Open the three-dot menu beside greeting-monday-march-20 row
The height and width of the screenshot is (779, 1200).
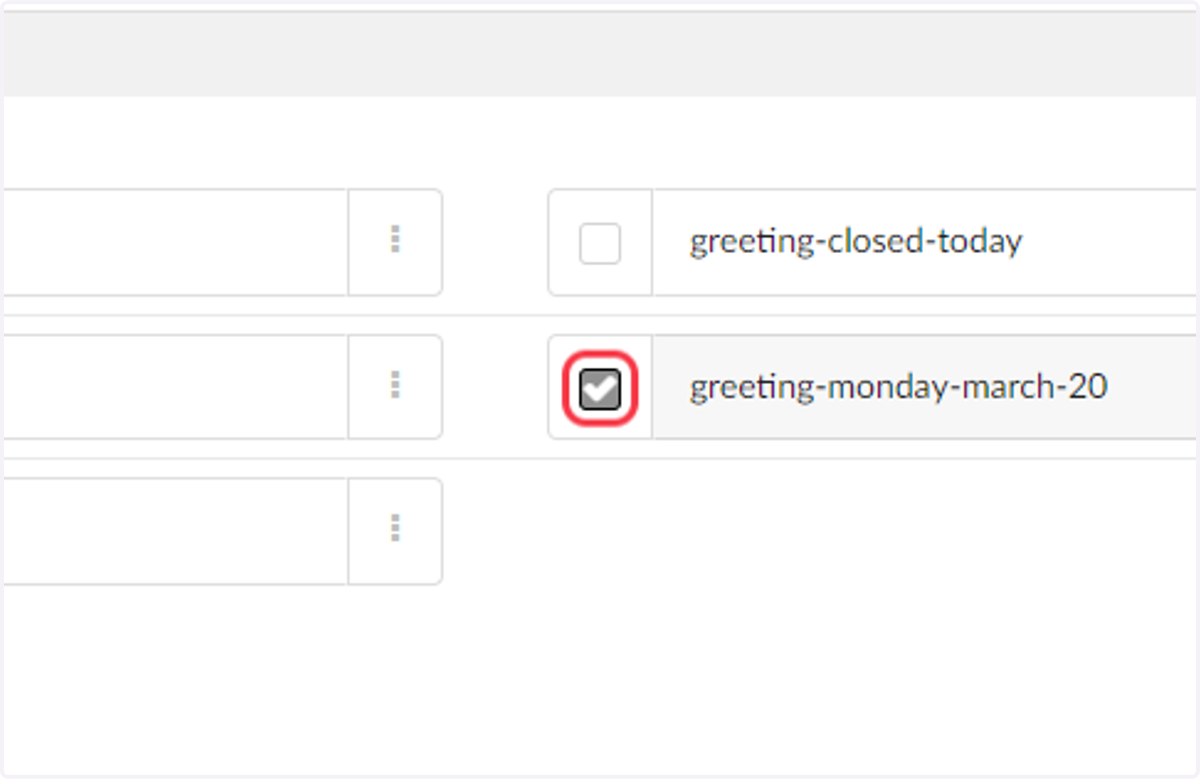(395, 386)
